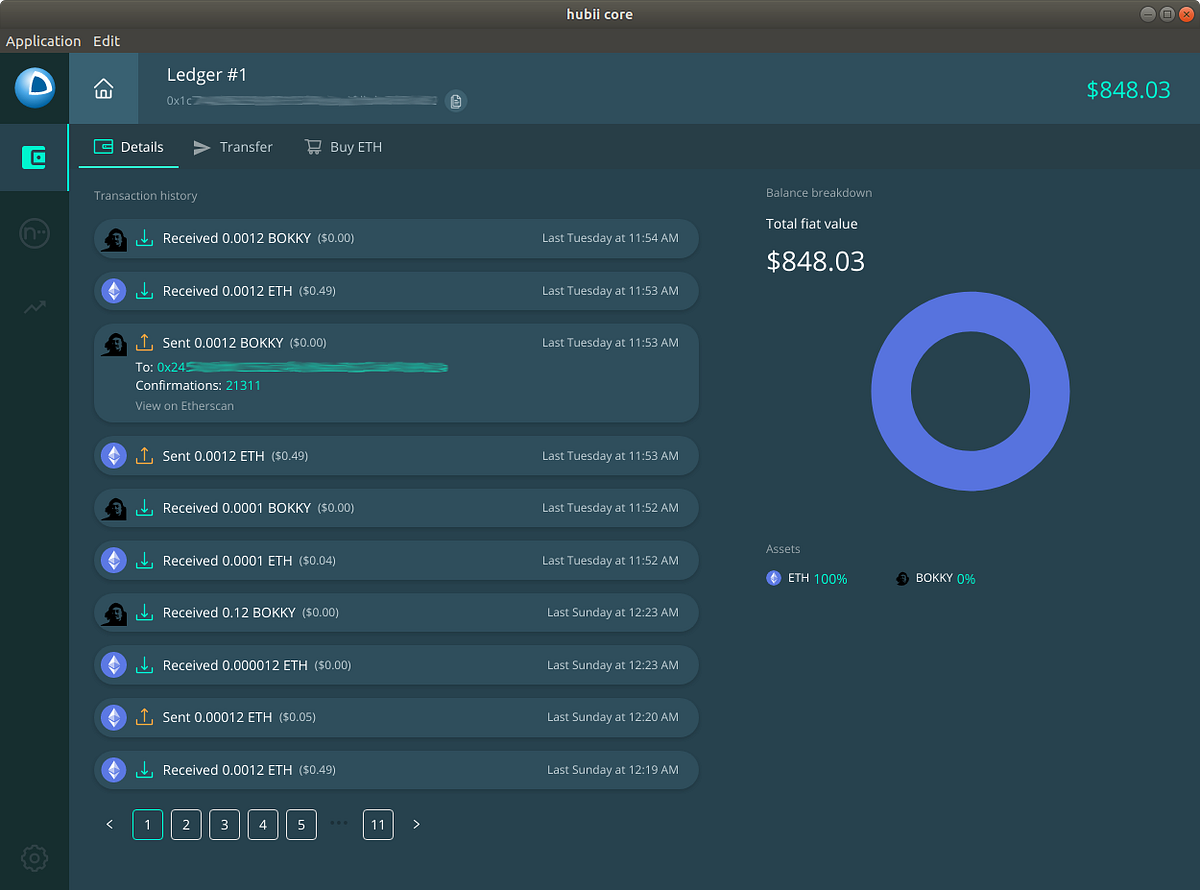Click BOKKY icon in Assets legend
1200x890 pixels.
tap(902, 578)
